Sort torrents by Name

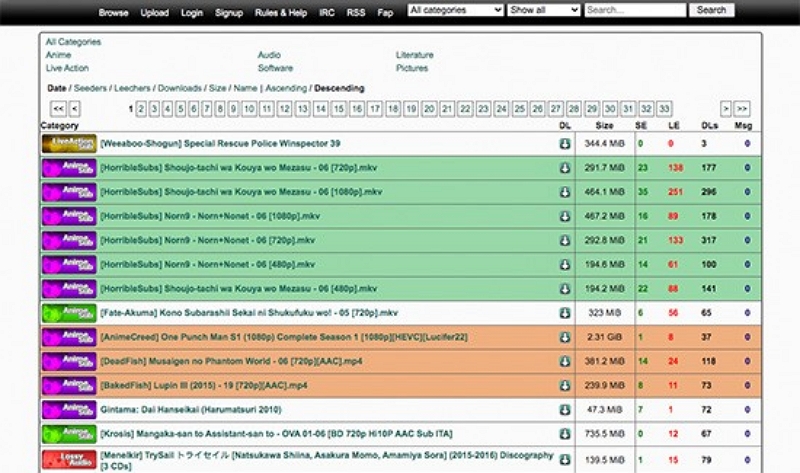245,88
